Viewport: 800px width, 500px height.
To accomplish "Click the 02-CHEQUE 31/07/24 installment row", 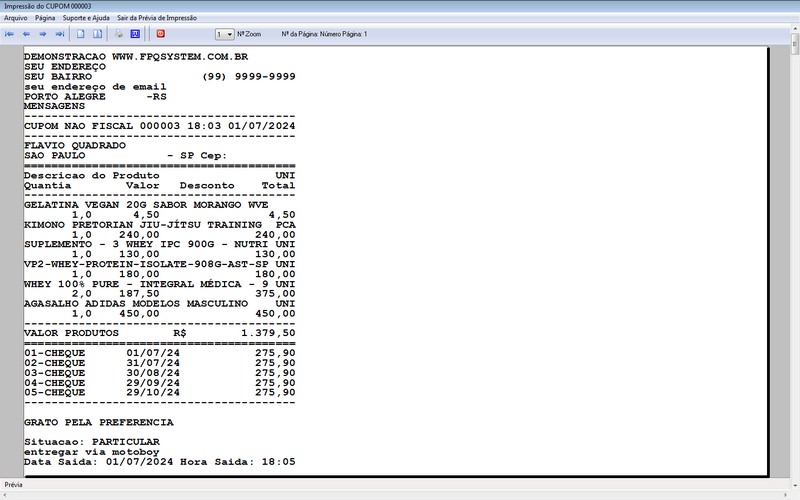I will coord(159,363).
